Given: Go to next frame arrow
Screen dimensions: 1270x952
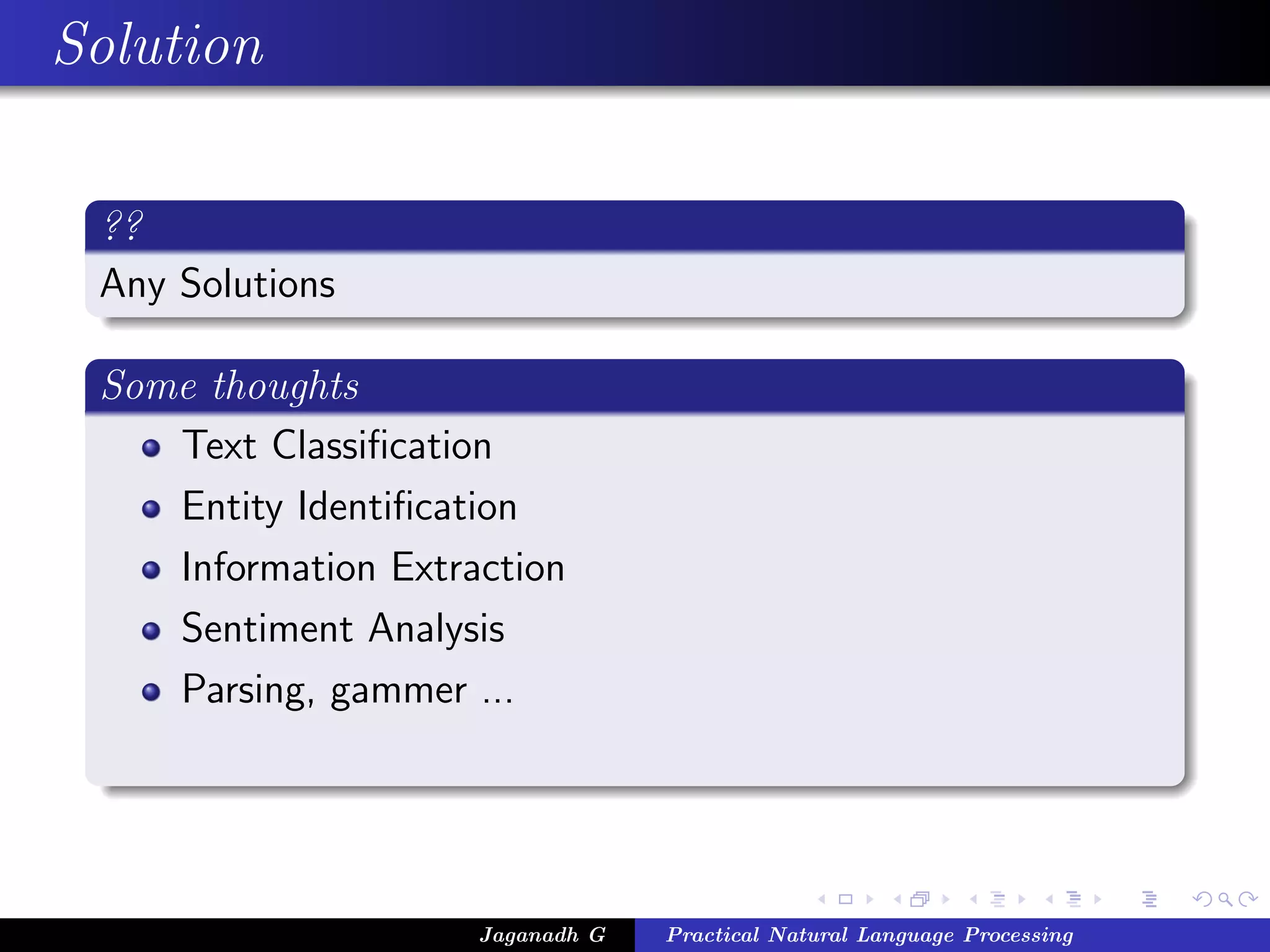Looking at the screenshot, I should pyautogui.click(x=946, y=899).
